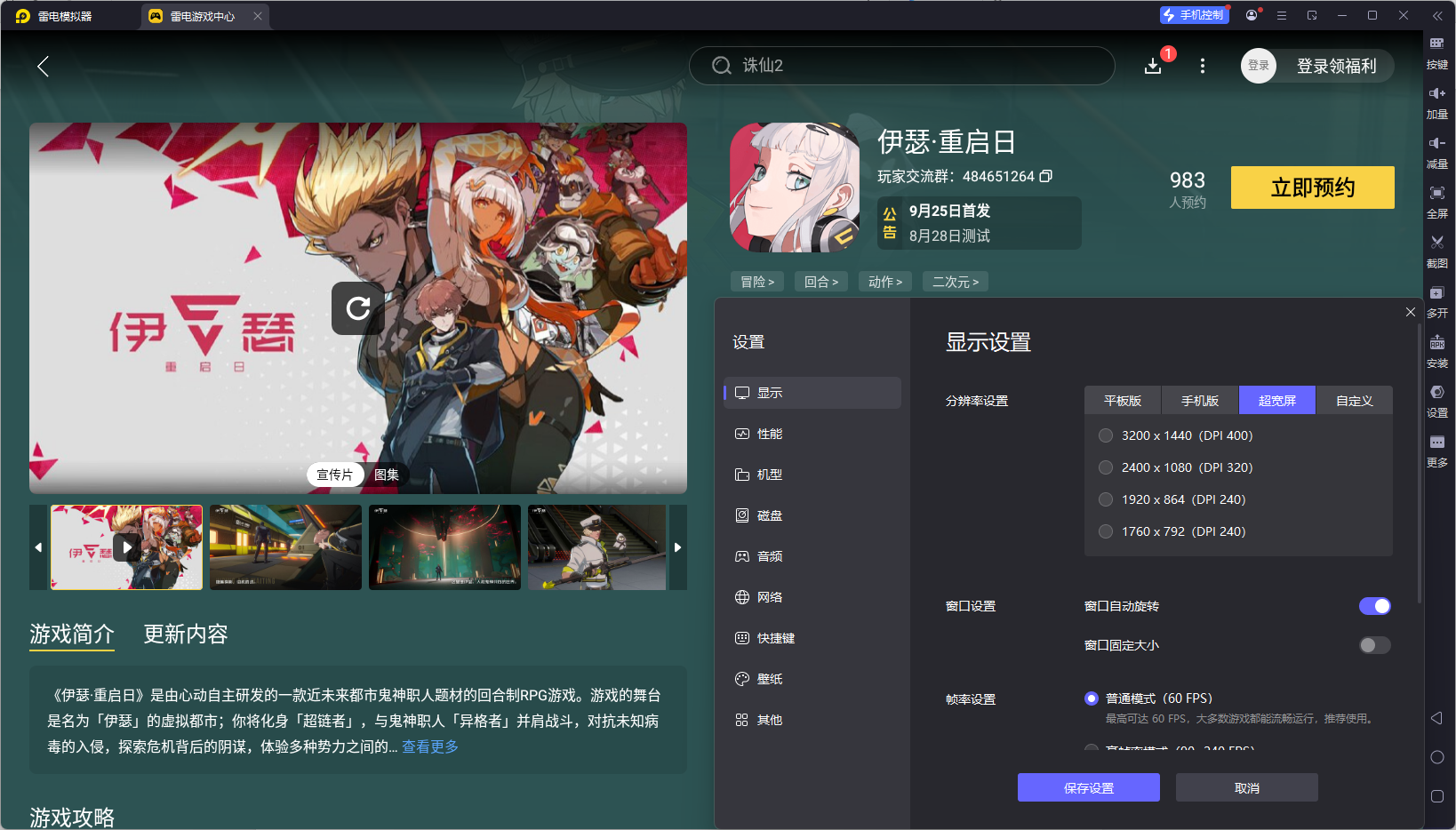Click the Android back triangle icon
Image resolution: width=1456 pixels, height=830 pixels.
(1436, 718)
